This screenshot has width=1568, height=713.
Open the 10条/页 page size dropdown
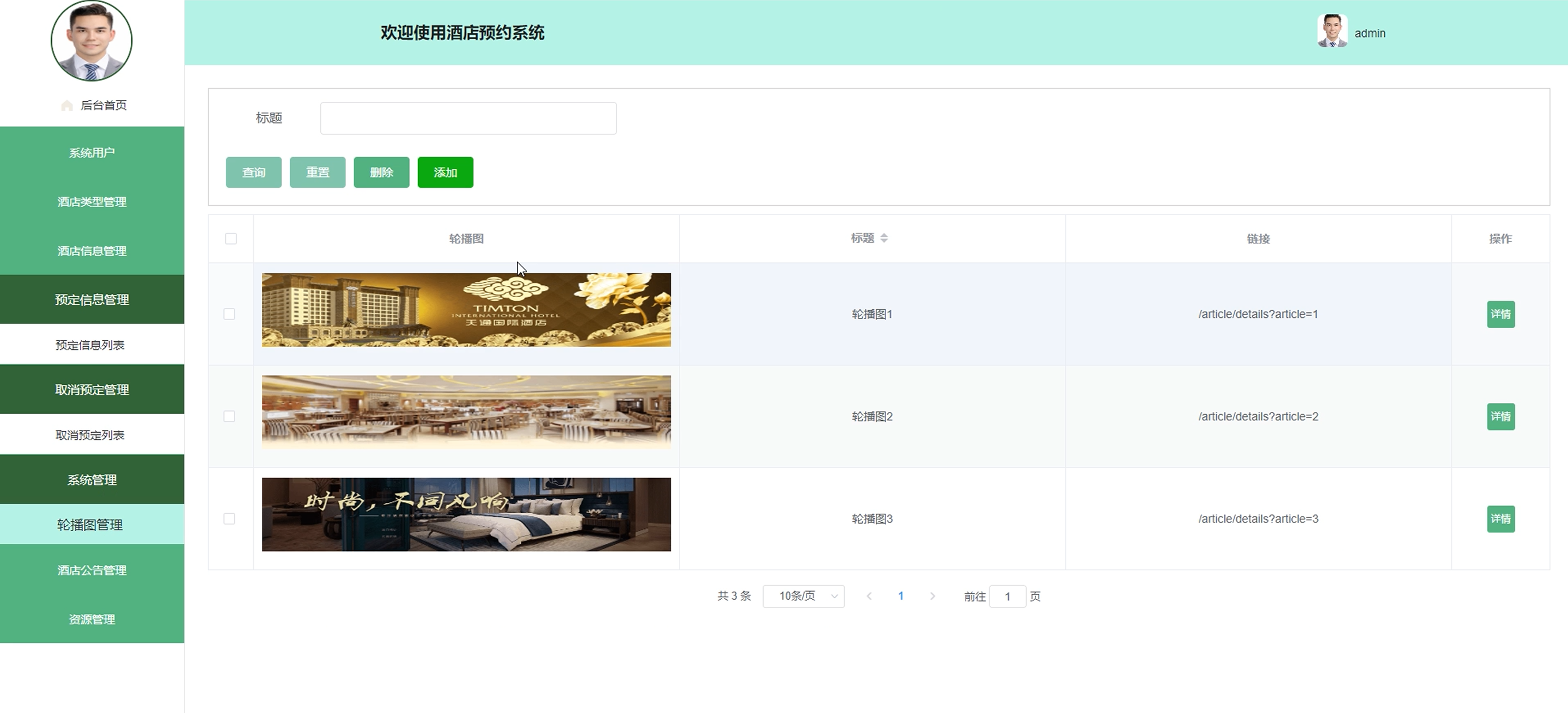point(803,596)
